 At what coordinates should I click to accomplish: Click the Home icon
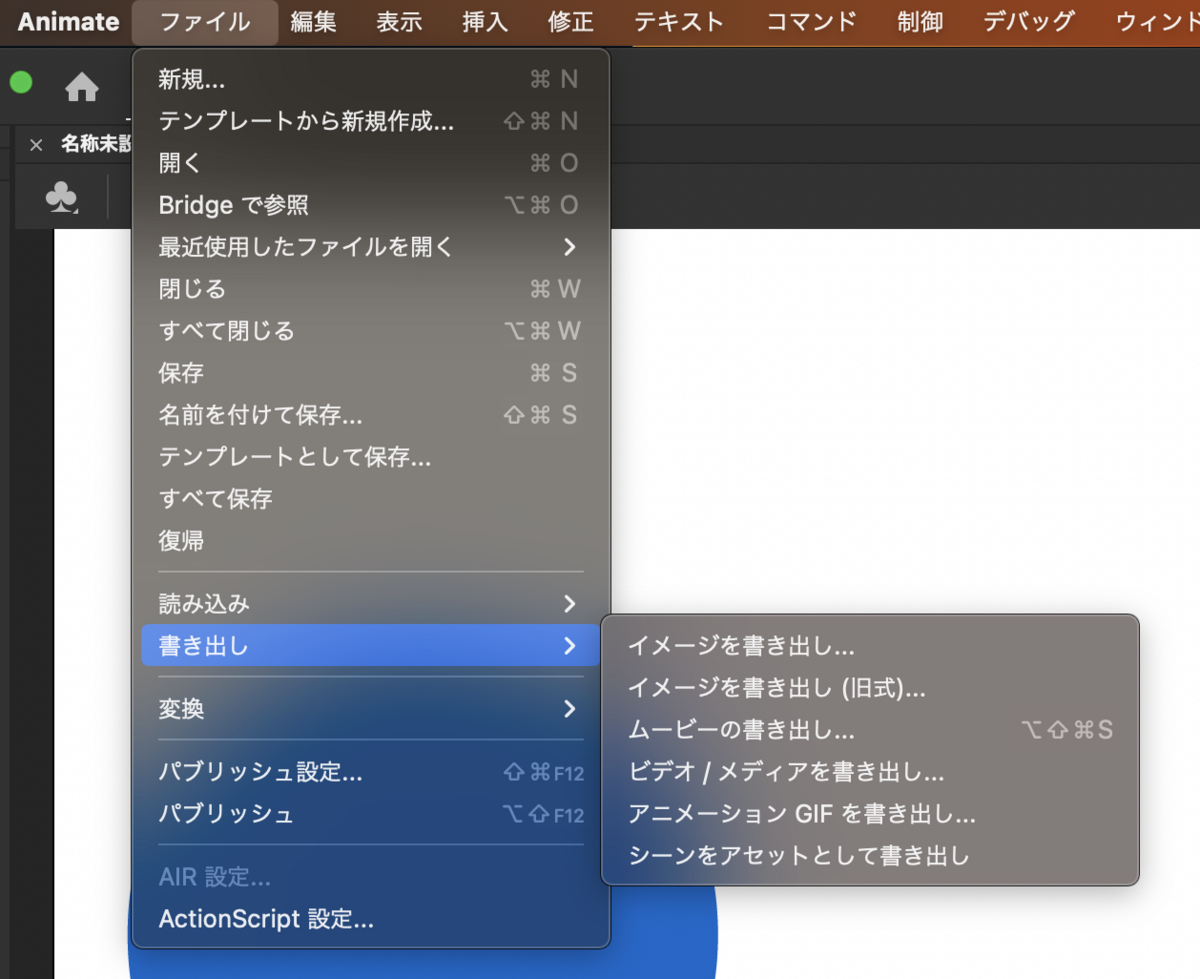click(x=82, y=88)
